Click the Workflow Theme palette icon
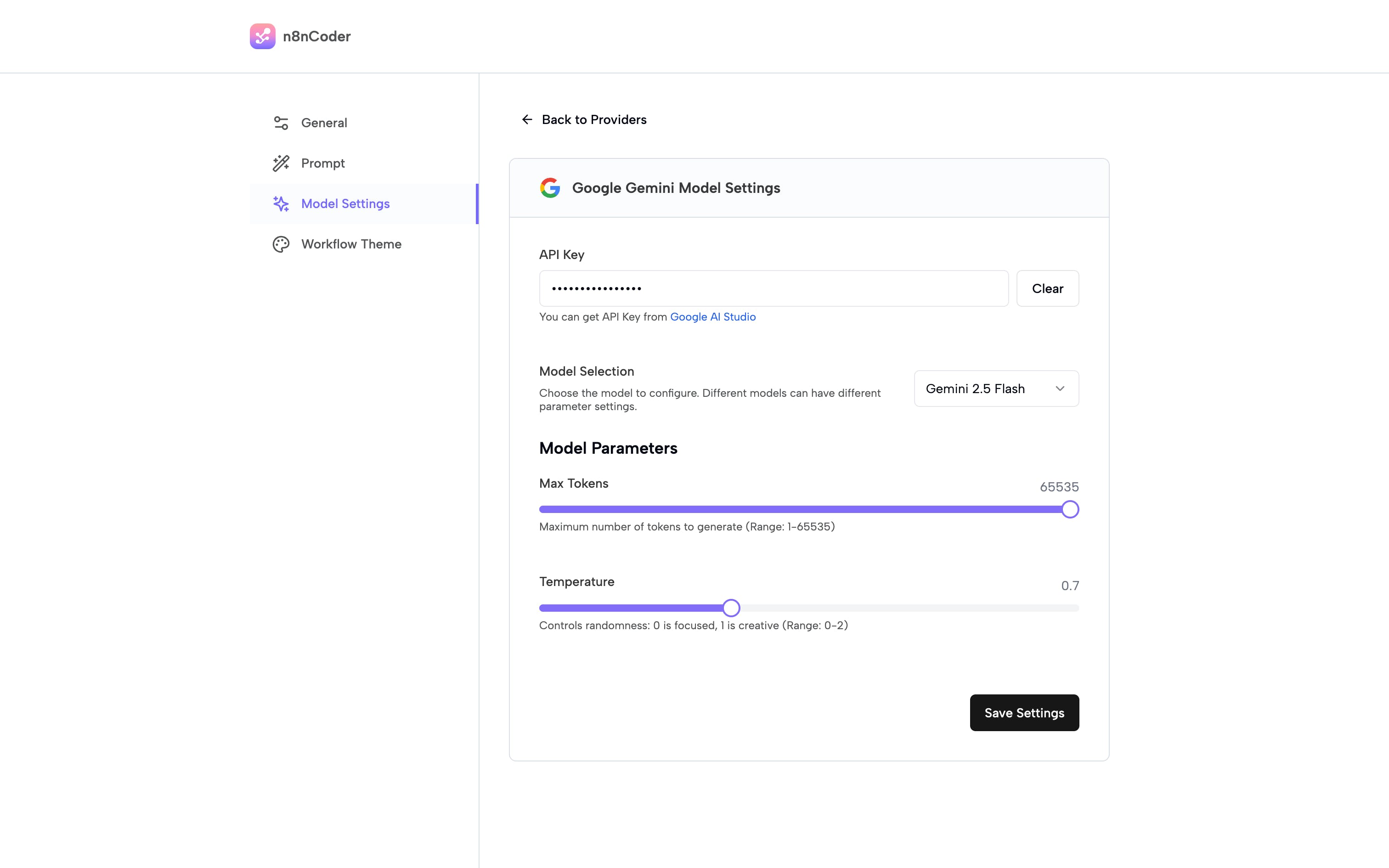1389x868 pixels. (281, 244)
